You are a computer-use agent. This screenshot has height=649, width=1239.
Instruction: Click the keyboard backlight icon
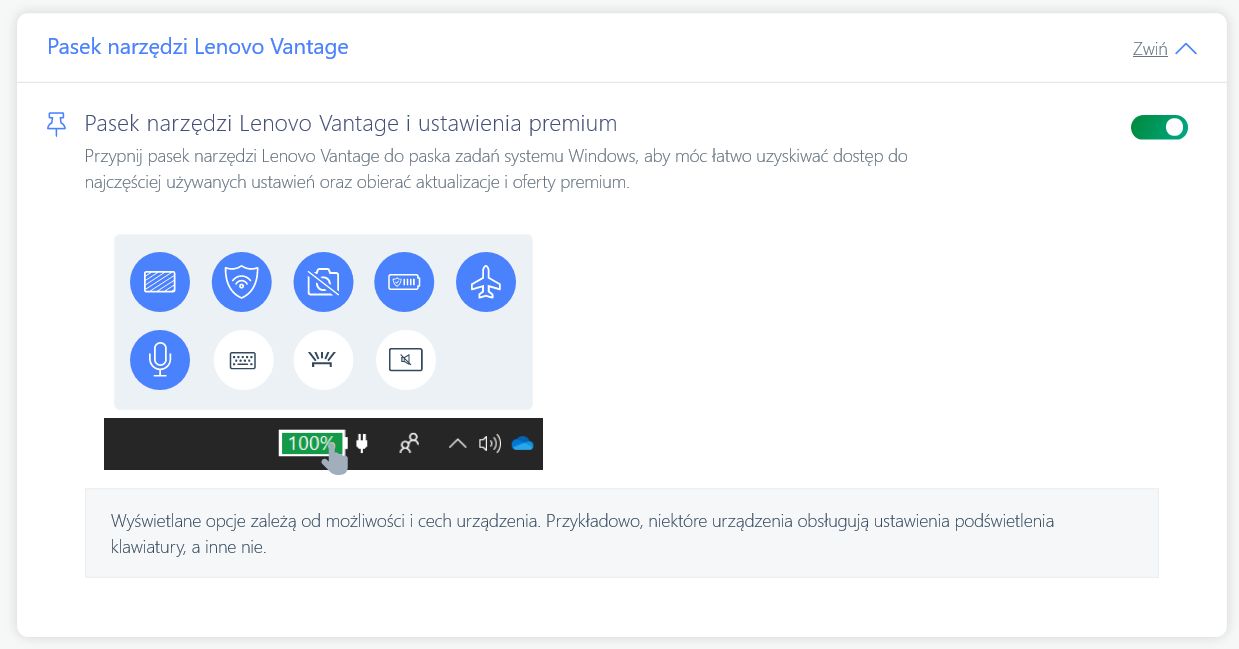[323, 360]
